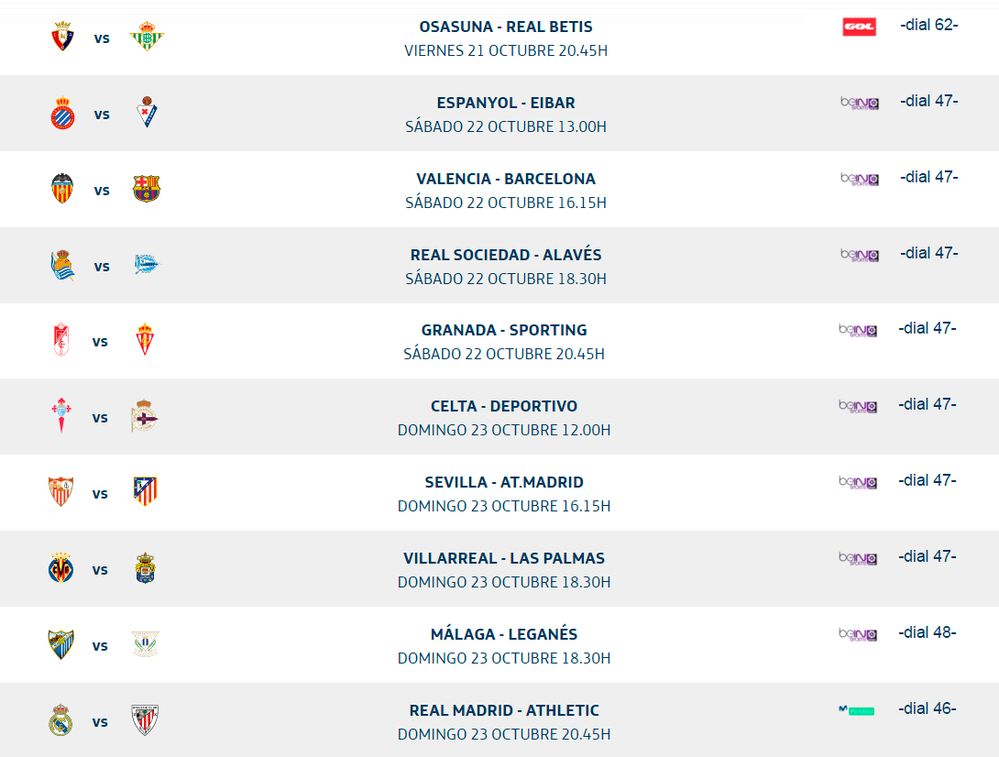This screenshot has height=757, width=999.
Task: Click the Deportivo La Coruña badge
Action: click(146, 416)
